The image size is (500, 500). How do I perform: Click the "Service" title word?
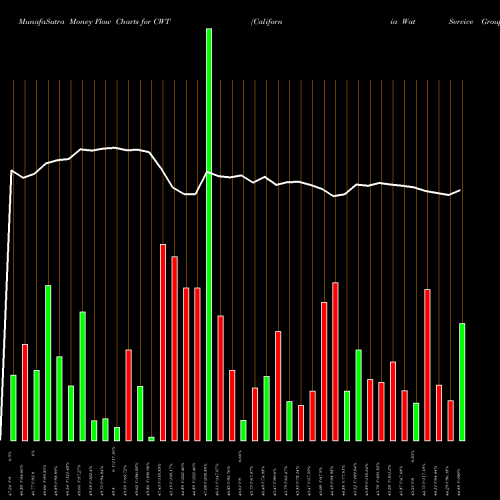tap(461, 22)
